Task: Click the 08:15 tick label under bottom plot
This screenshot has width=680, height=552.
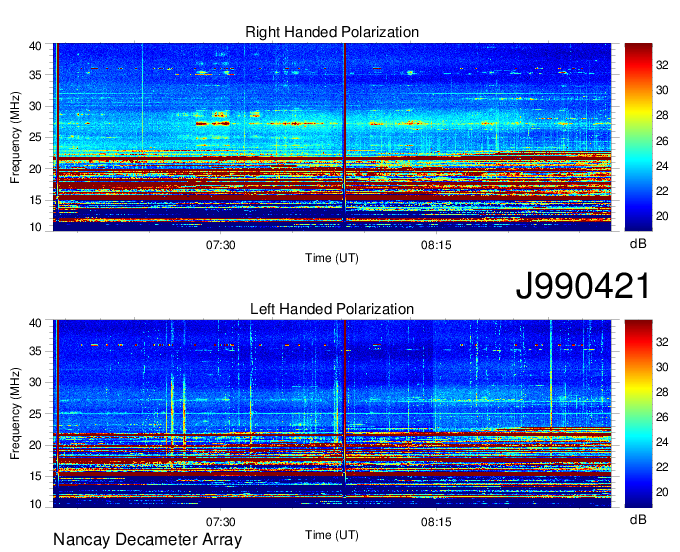Action: [436, 522]
